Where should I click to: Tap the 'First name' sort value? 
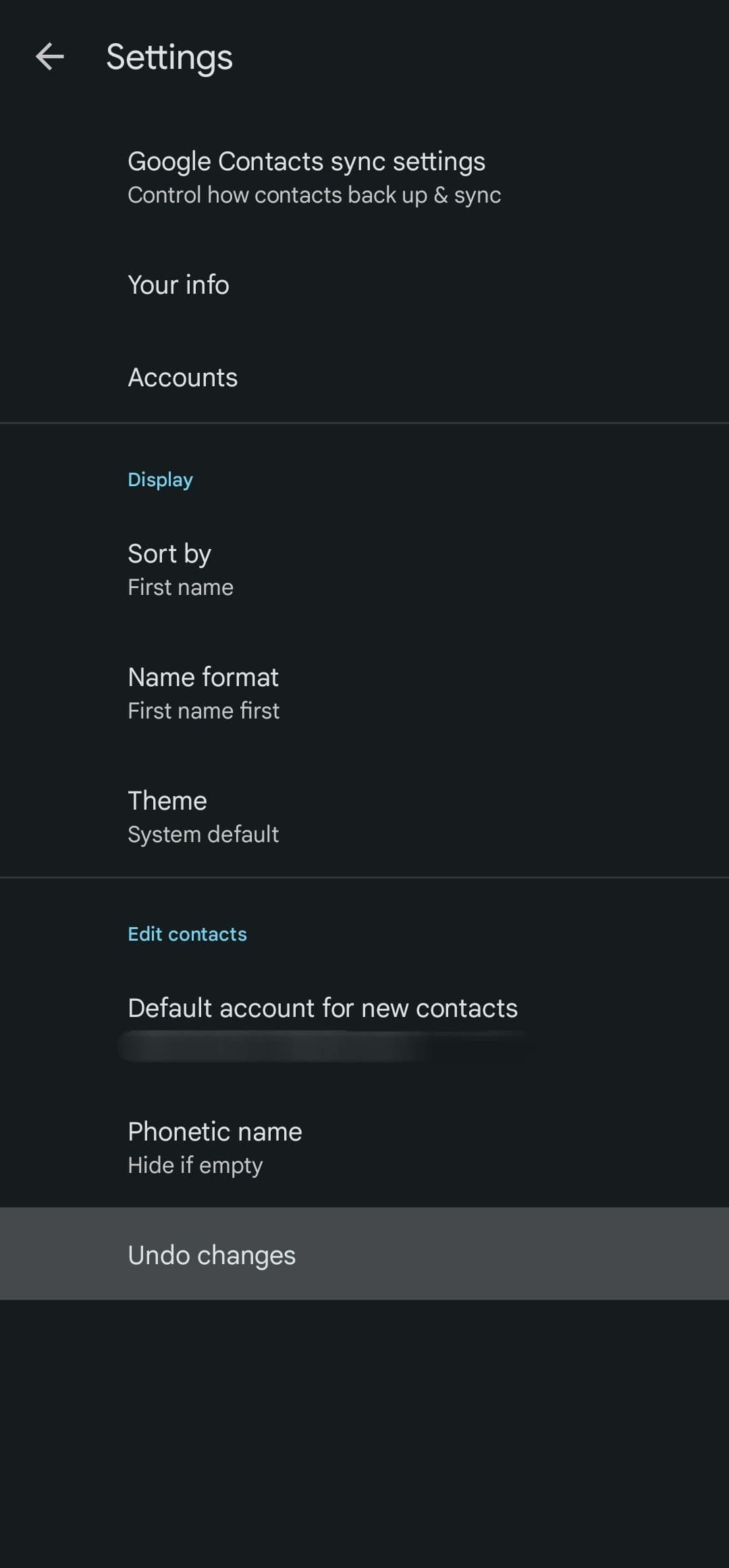[x=180, y=587]
